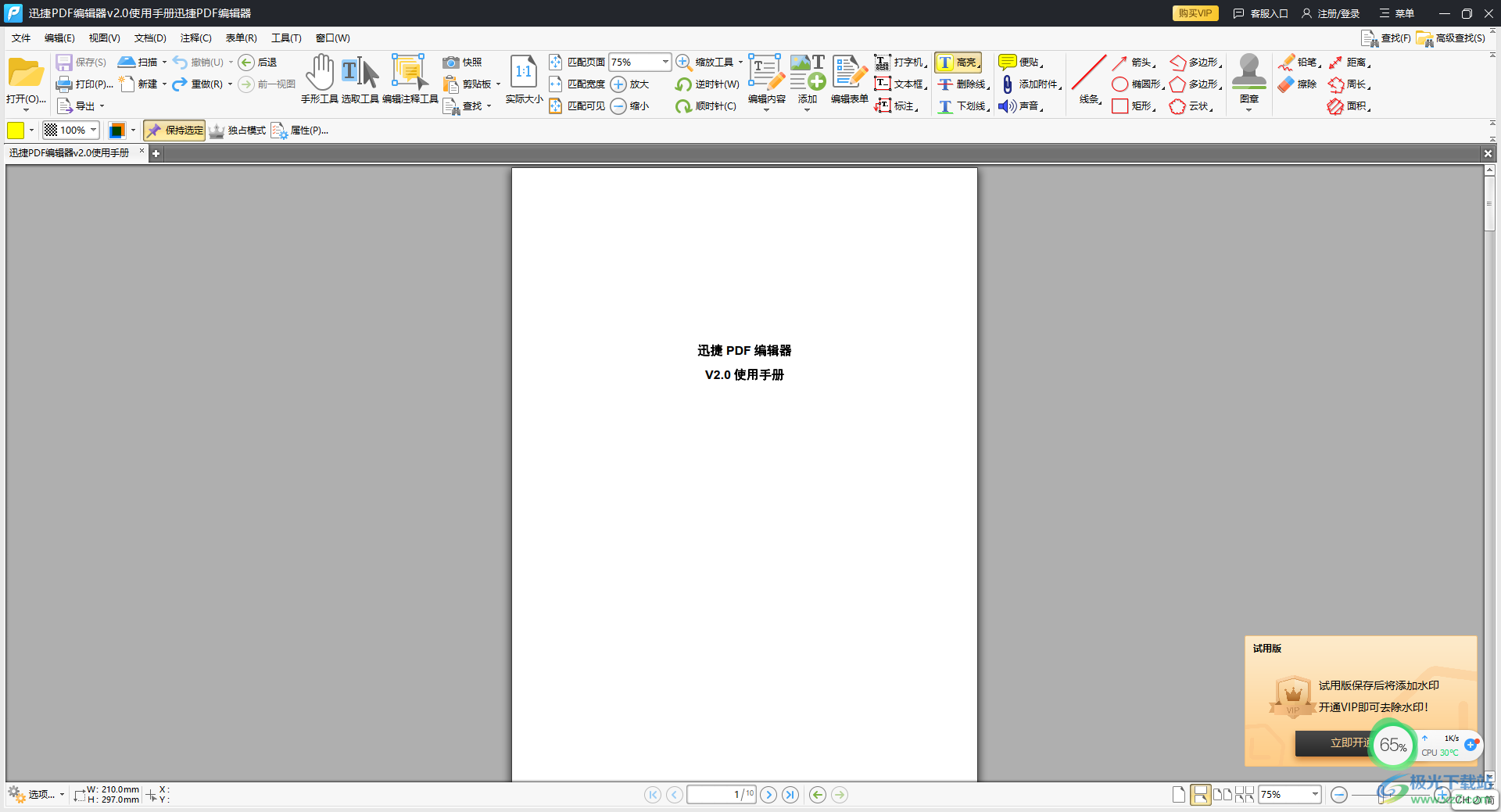Insert a Sound (声音) annotation
1501x812 pixels.
pos(1021,106)
